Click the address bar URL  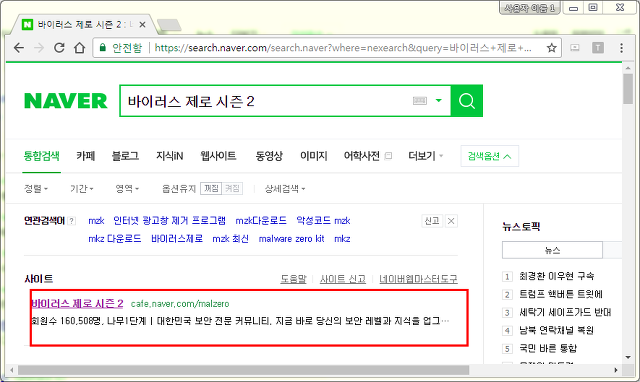click(x=343, y=48)
